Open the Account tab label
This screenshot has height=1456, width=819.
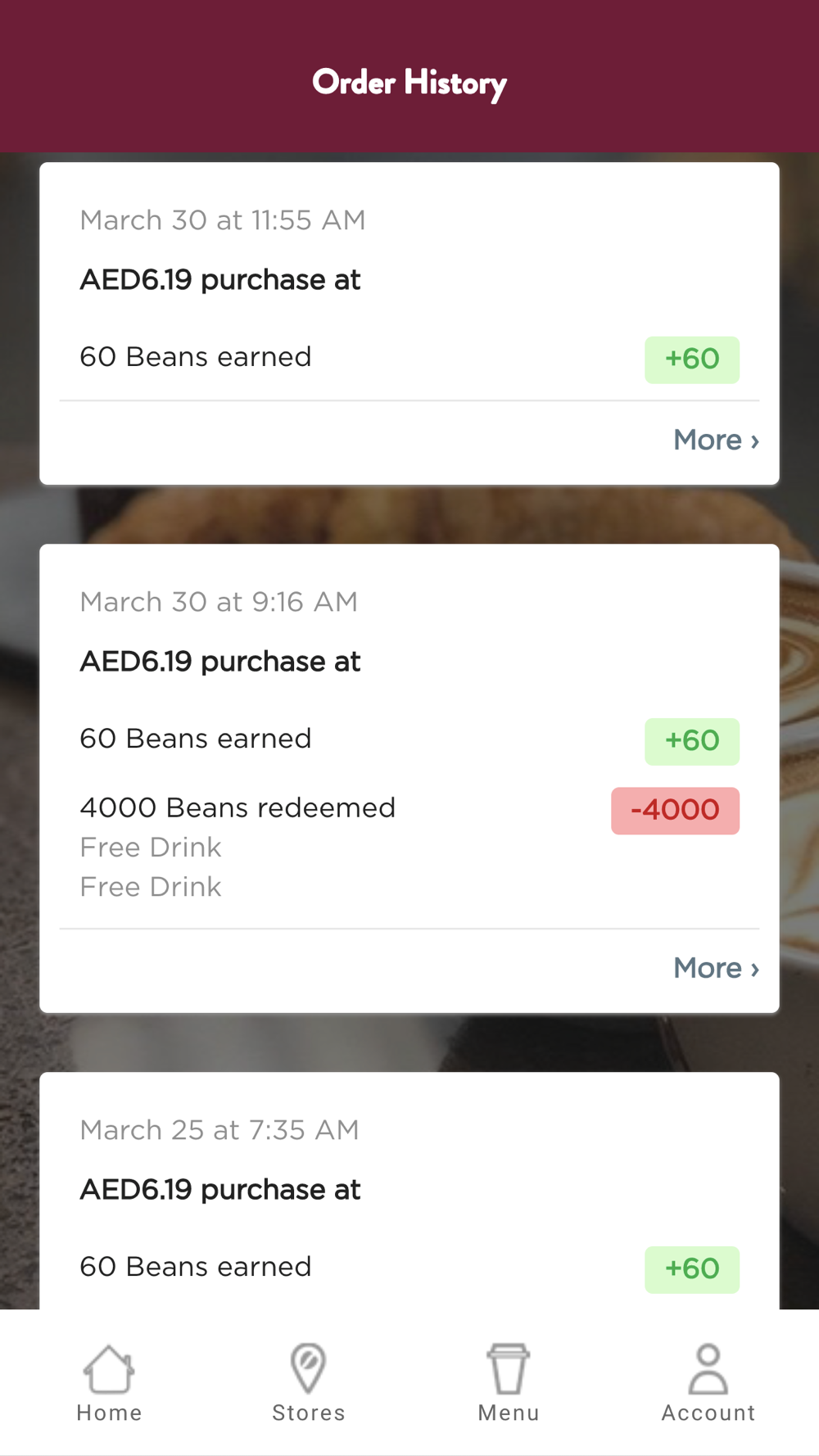(708, 1413)
